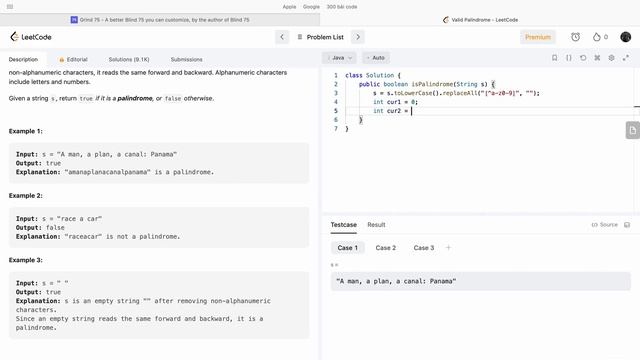Open the notes side panel icon
Viewport: 640px width, 360px height.
633,130
